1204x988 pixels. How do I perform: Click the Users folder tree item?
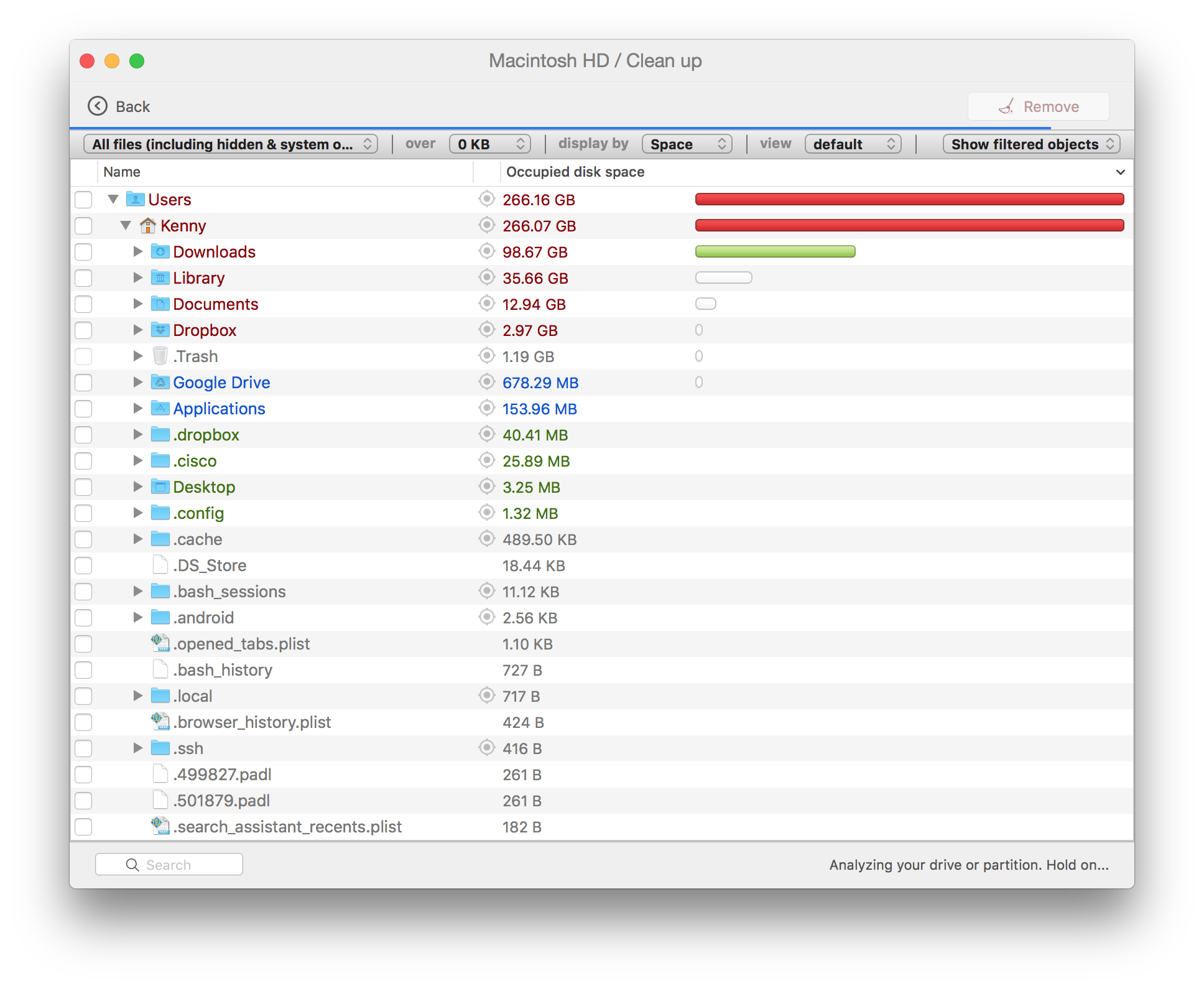[170, 199]
